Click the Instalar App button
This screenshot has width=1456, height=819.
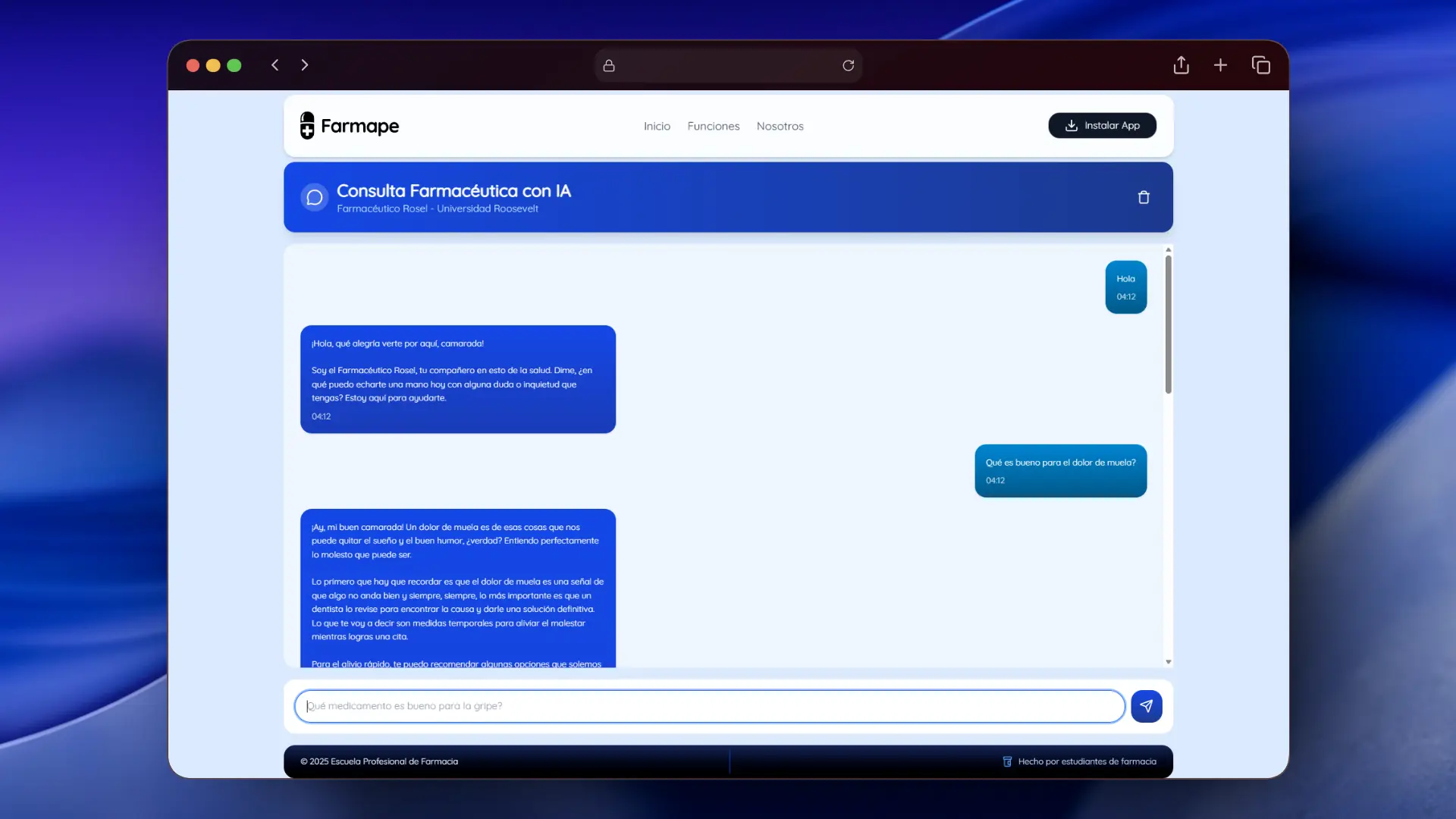pos(1102,125)
